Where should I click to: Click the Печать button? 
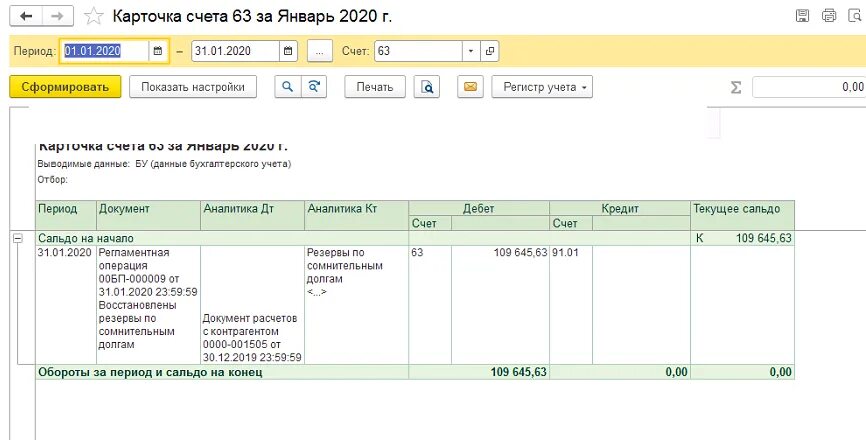coord(374,87)
